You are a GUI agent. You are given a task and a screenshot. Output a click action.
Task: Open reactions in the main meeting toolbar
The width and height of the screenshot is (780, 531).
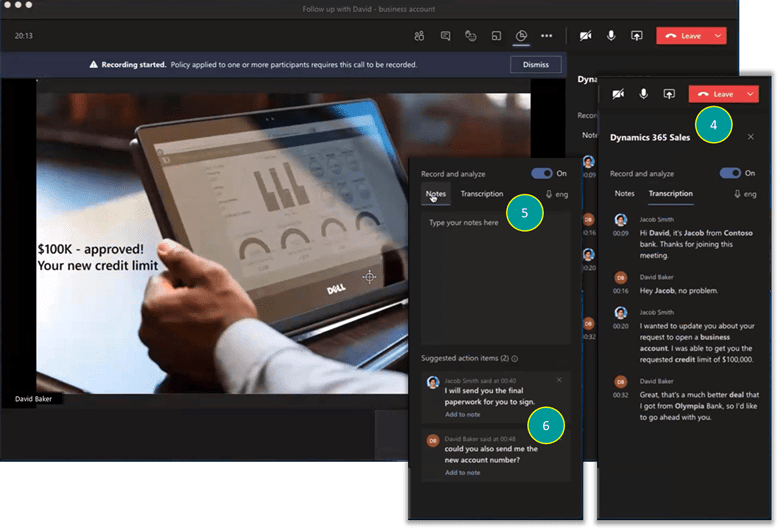pyautogui.click(x=471, y=36)
